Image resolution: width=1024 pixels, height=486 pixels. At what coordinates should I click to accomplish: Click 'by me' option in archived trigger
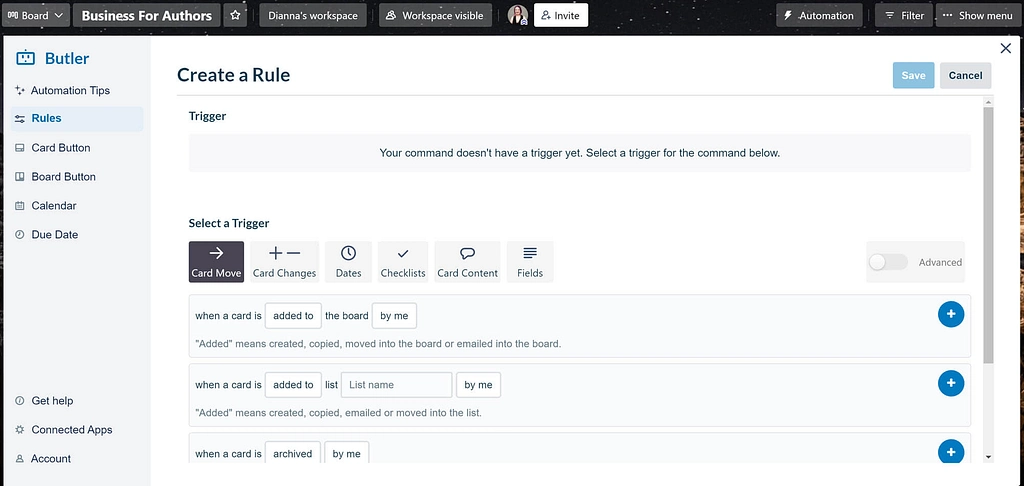click(347, 454)
